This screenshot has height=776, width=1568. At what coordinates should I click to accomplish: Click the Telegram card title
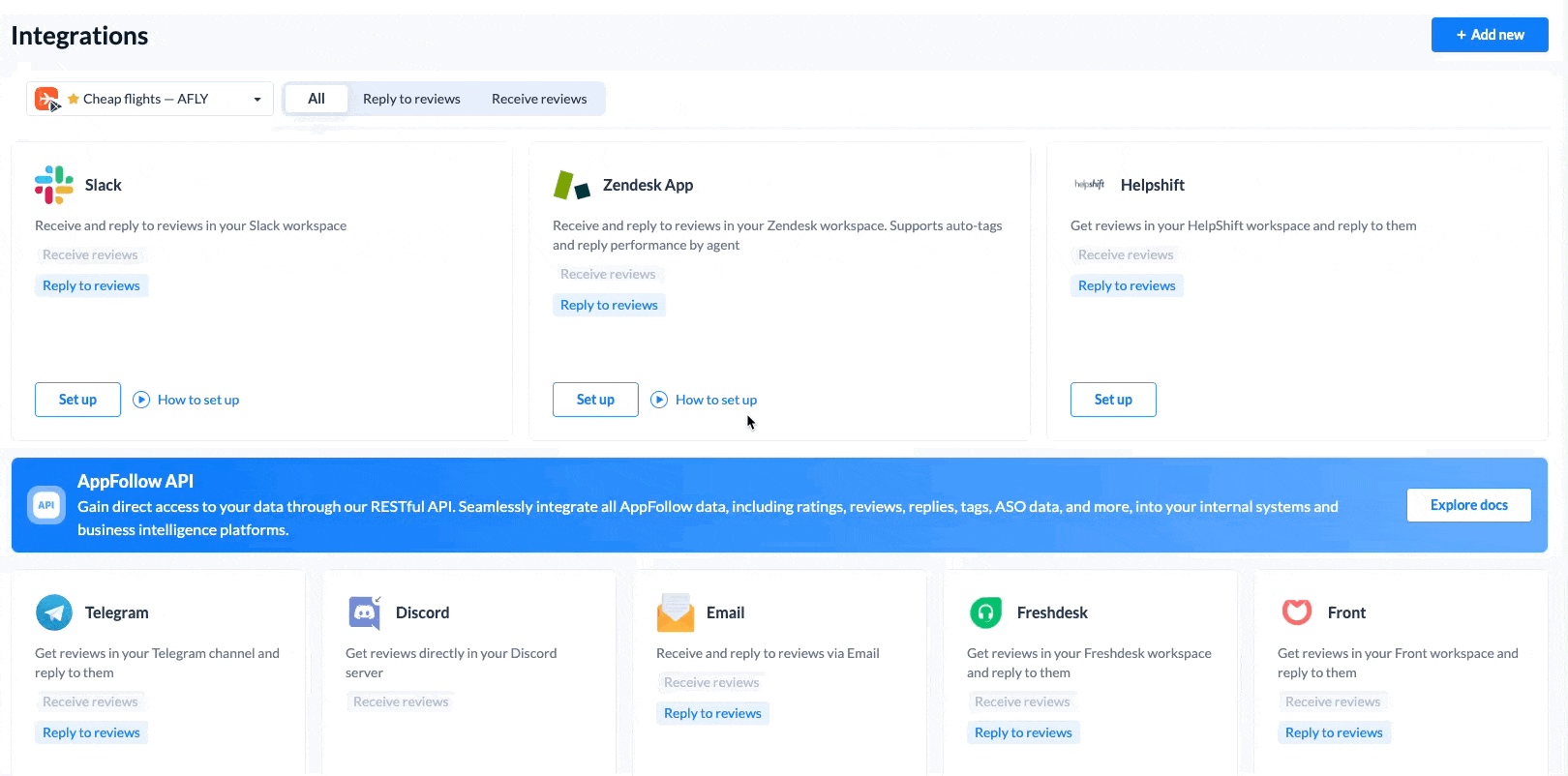[116, 612]
